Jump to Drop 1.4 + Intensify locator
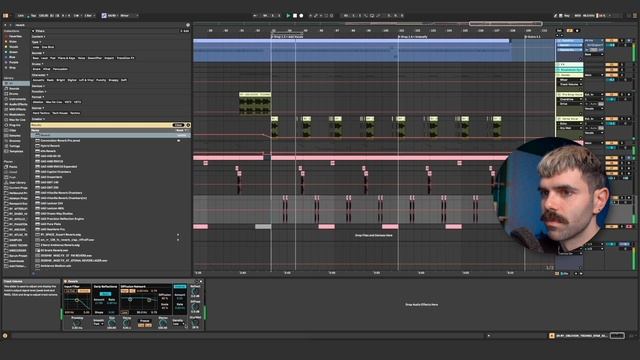The height and width of the screenshot is (360, 640). tap(413, 37)
